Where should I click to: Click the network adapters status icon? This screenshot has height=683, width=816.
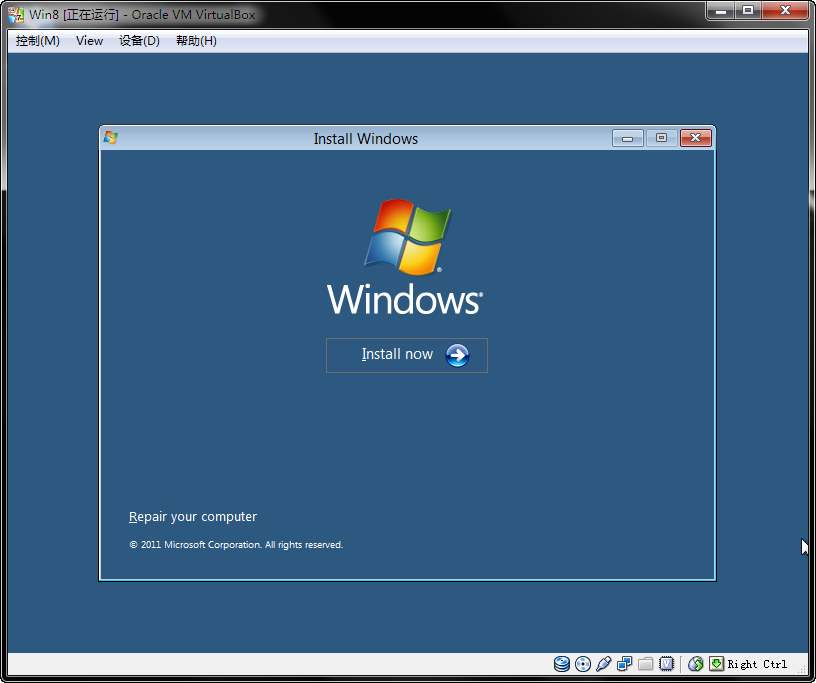624,664
